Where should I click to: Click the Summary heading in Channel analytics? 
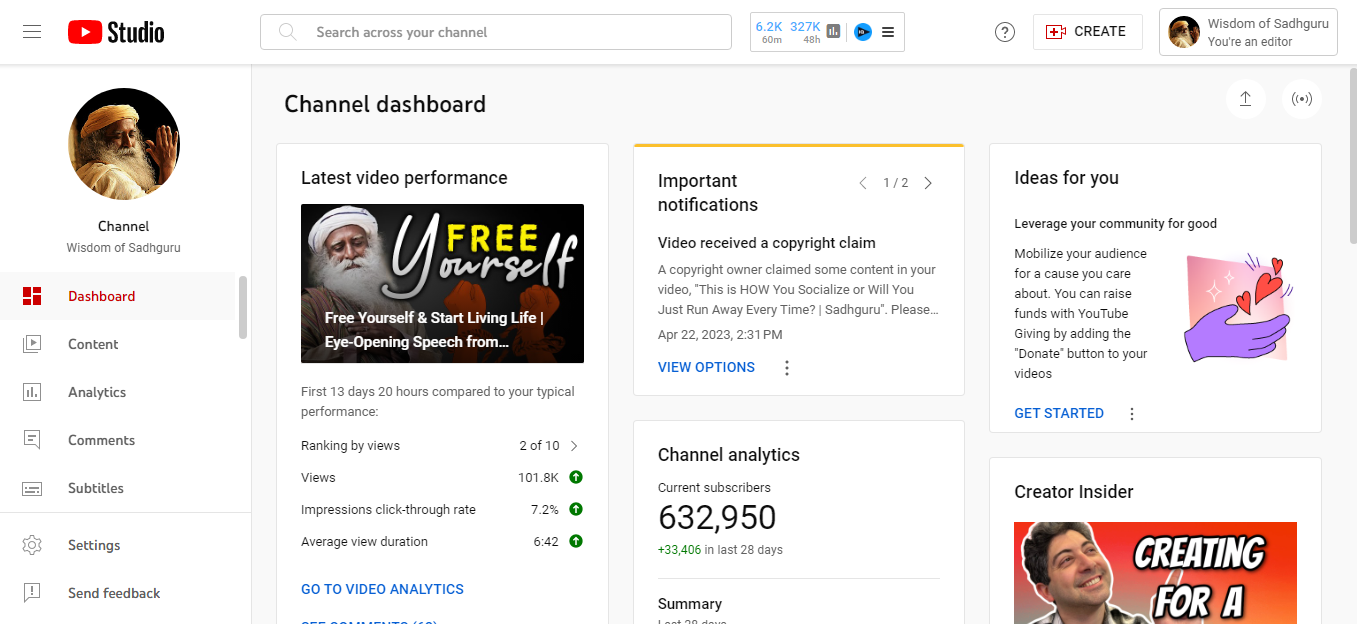click(690, 604)
